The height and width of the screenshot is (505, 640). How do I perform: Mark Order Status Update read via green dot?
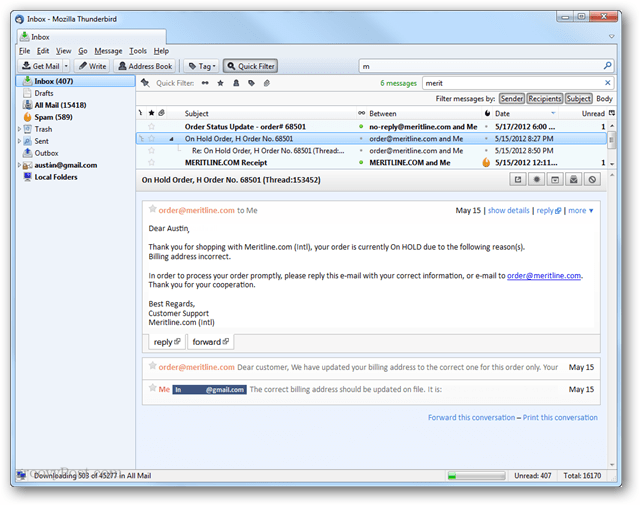[x=361, y=127]
